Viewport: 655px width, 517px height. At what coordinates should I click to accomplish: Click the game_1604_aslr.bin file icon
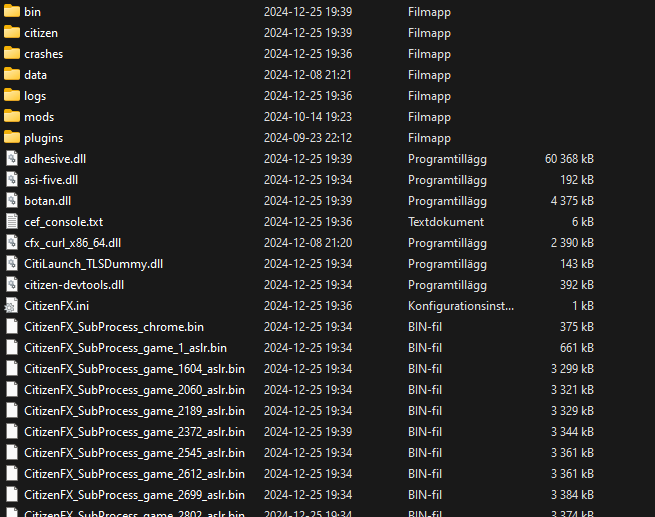[12, 368]
